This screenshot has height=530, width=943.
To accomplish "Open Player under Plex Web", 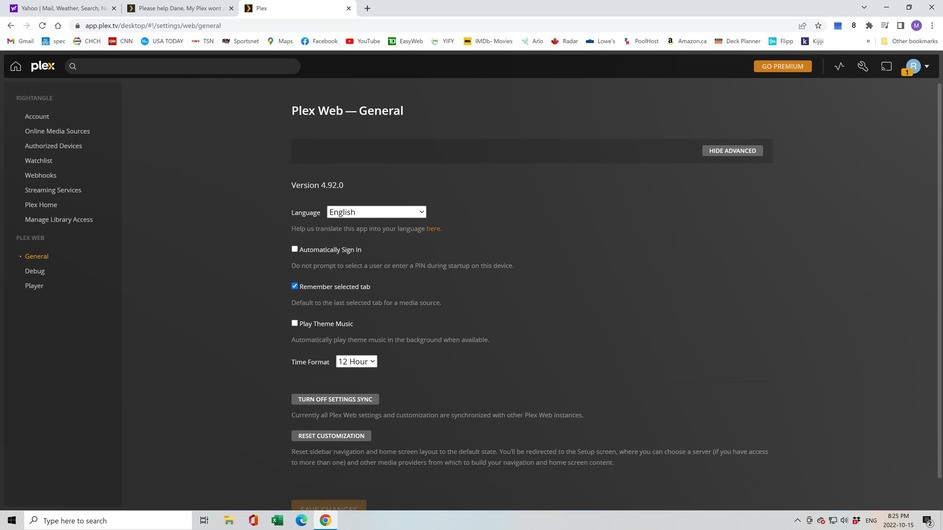I will [x=34, y=286].
